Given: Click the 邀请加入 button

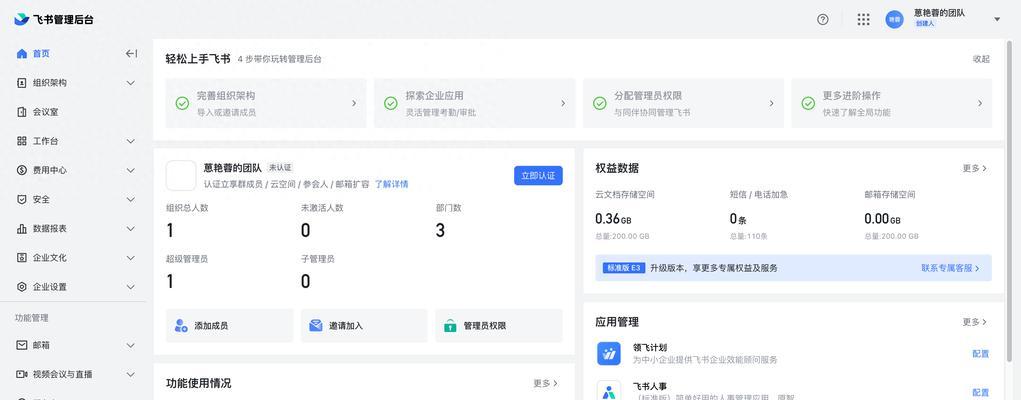Looking at the screenshot, I should click(x=364, y=326).
